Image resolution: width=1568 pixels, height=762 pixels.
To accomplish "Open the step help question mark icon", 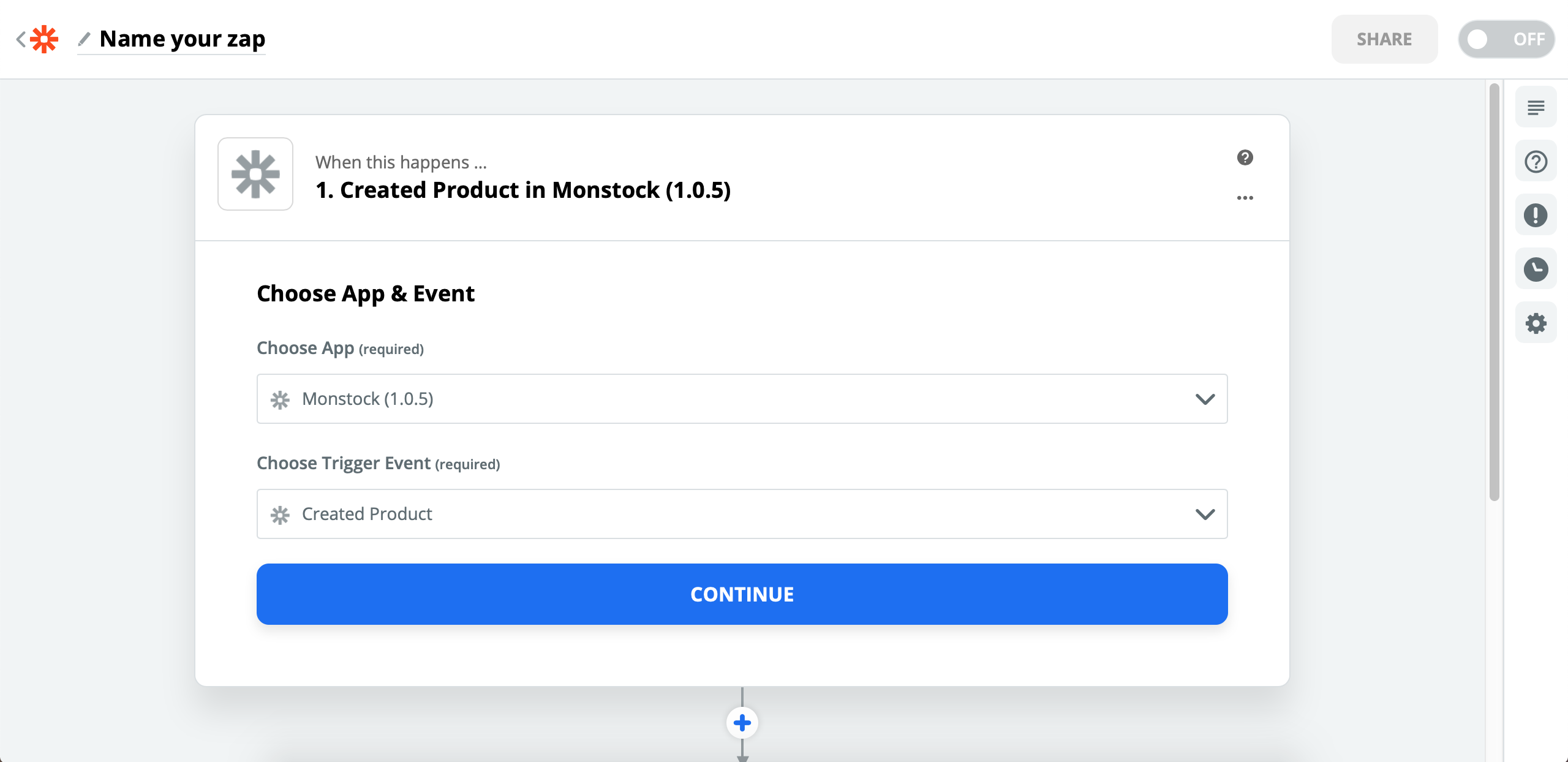I will [x=1245, y=157].
